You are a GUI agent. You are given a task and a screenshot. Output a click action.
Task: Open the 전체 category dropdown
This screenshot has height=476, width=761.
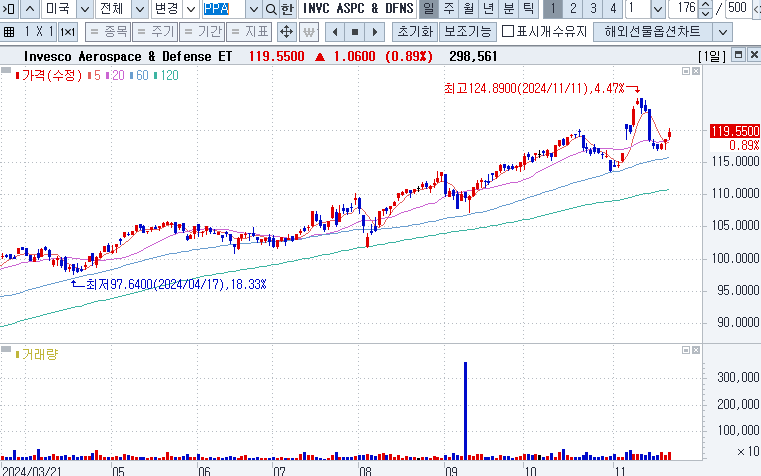[x=139, y=9]
